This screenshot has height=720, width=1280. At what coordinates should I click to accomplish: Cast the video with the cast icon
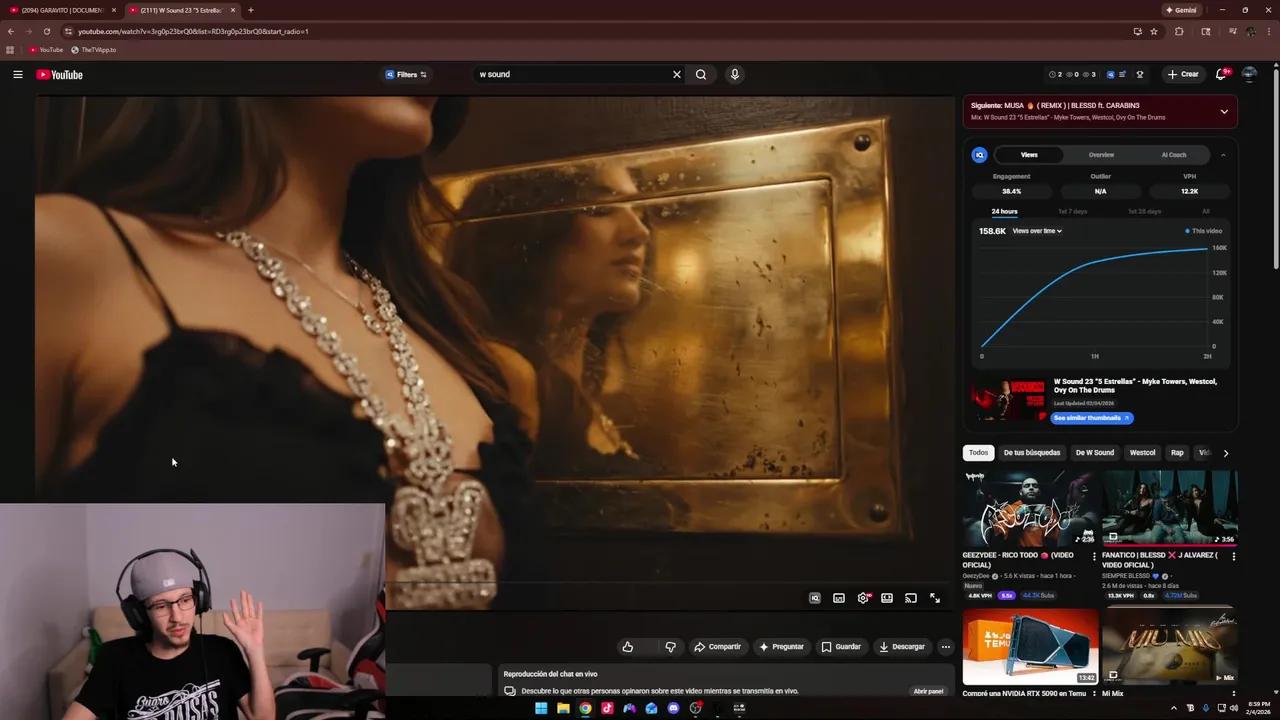coord(911,598)
